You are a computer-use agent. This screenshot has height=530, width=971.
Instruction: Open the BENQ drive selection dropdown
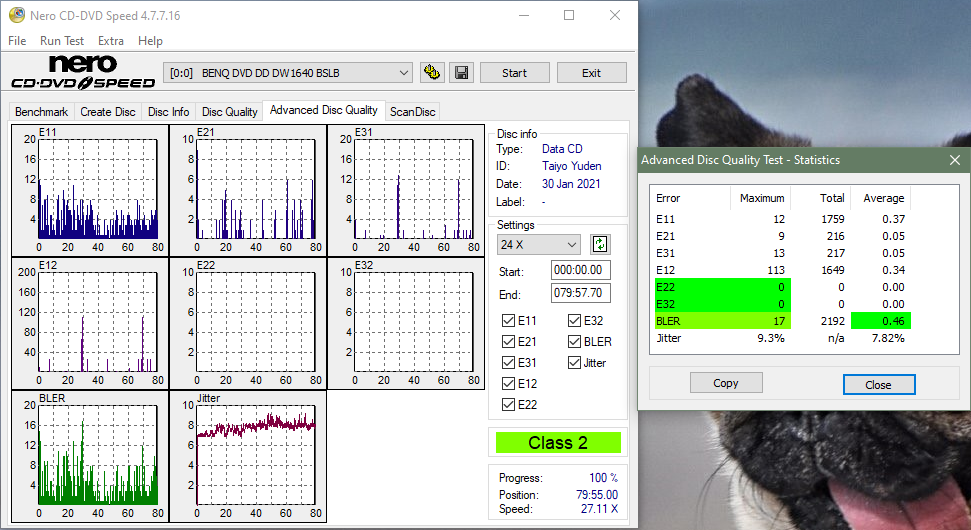click(x=288, y=72)
